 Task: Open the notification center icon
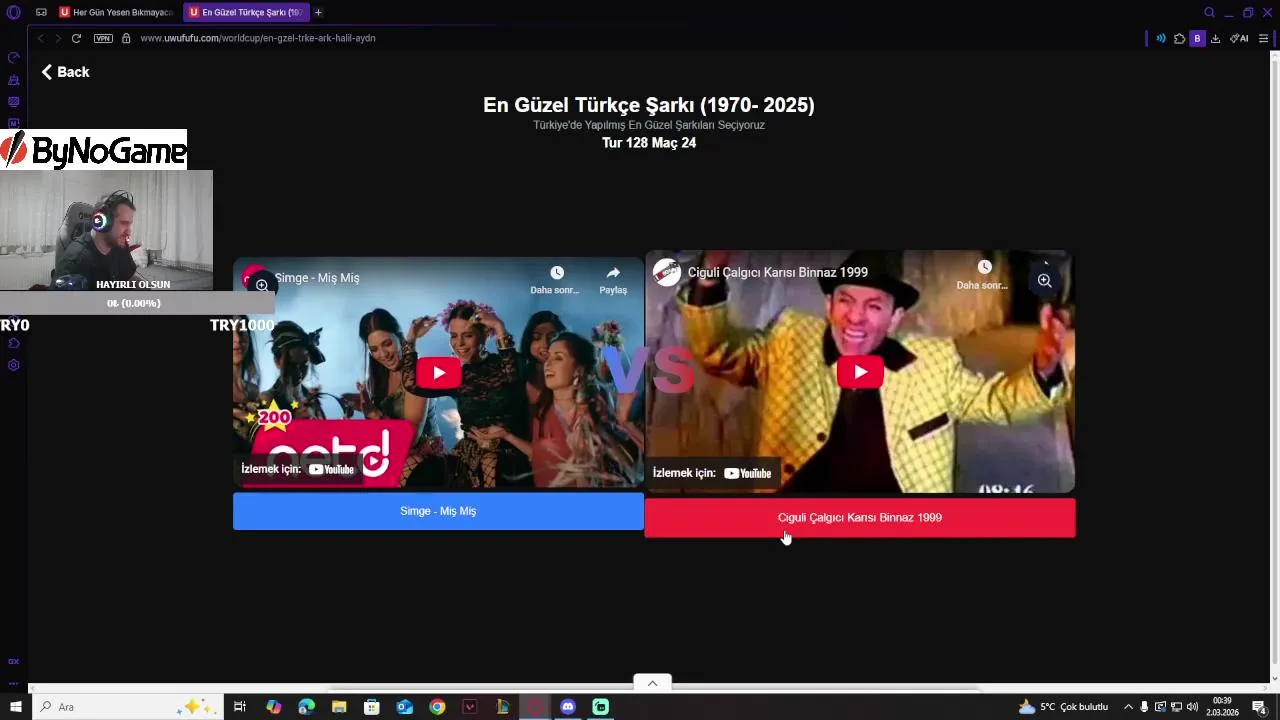click(x=1259, y=707)
